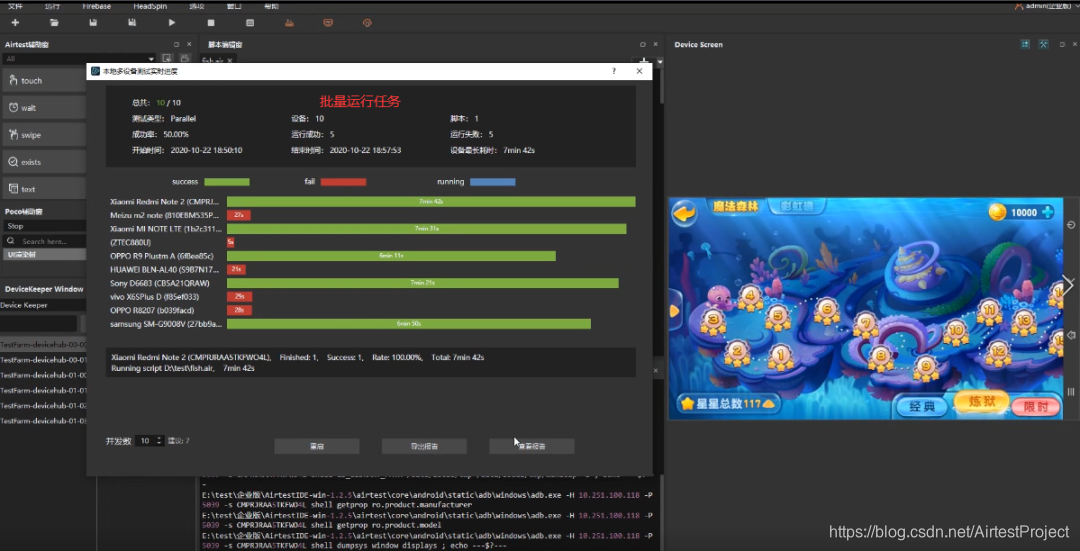Viewport: 1080px width, 551px height.
Task: Open the HeadSpin menu
Action: click(x=148, y=6)
